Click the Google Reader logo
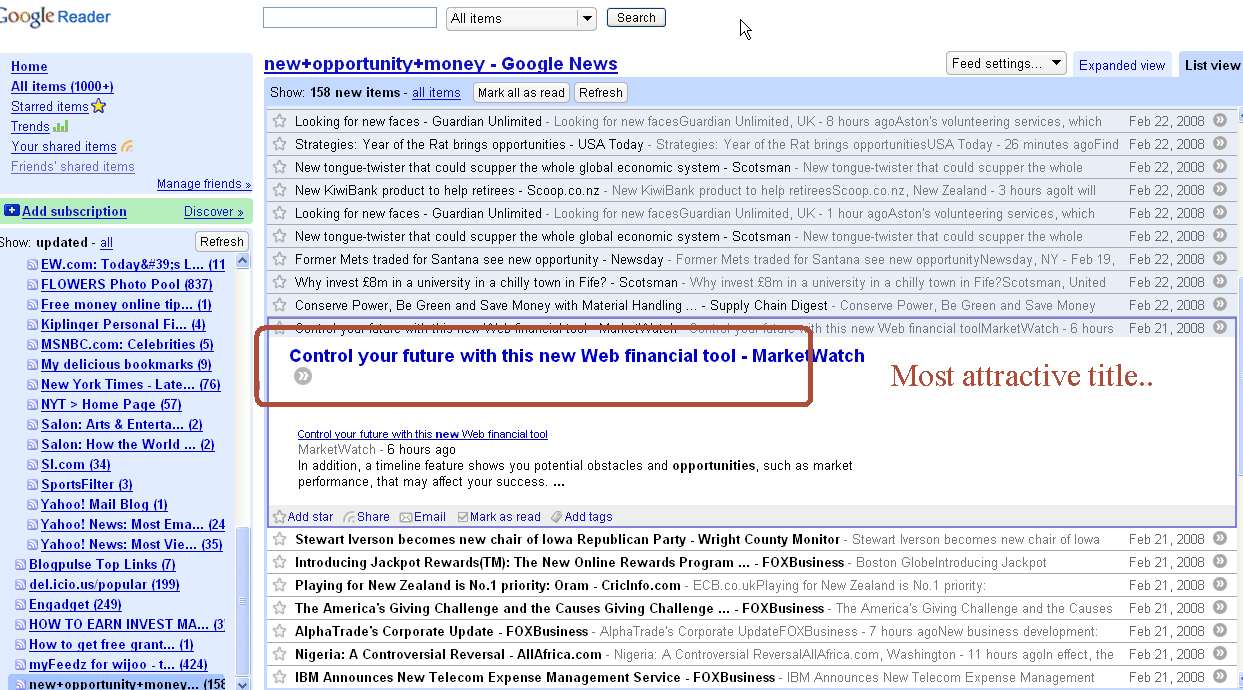1243x690 pixels. coord(56,16)
